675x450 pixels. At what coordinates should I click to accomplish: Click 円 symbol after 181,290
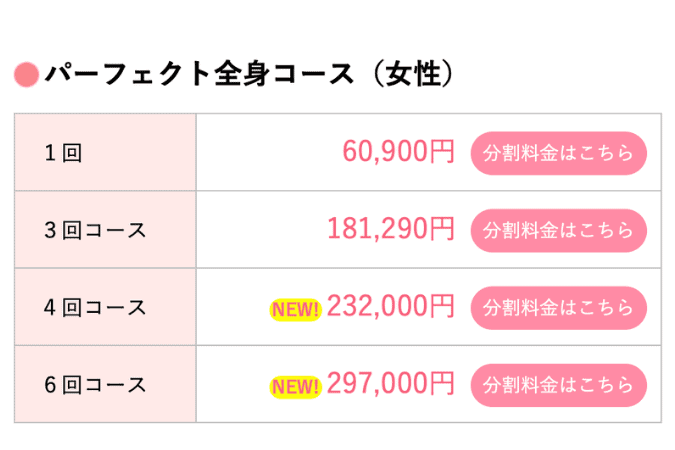tap(443, 229)
